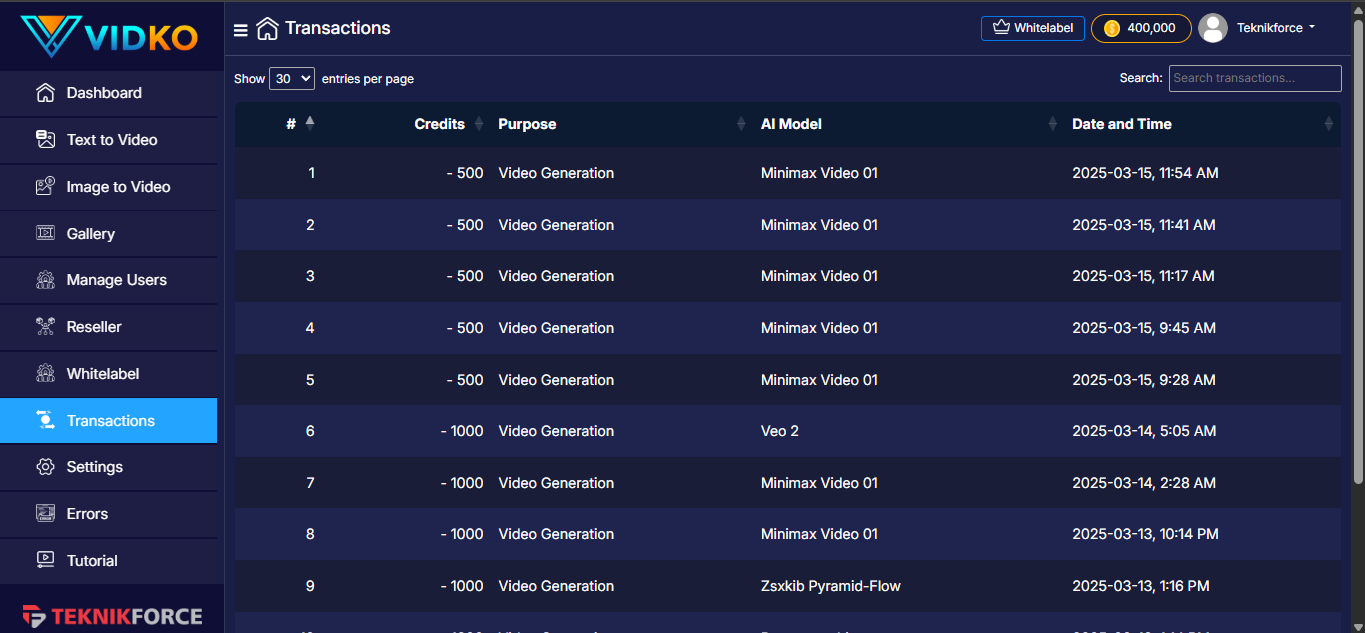
Task: Click the Manage Users sidebar icon
Action: 45,280
